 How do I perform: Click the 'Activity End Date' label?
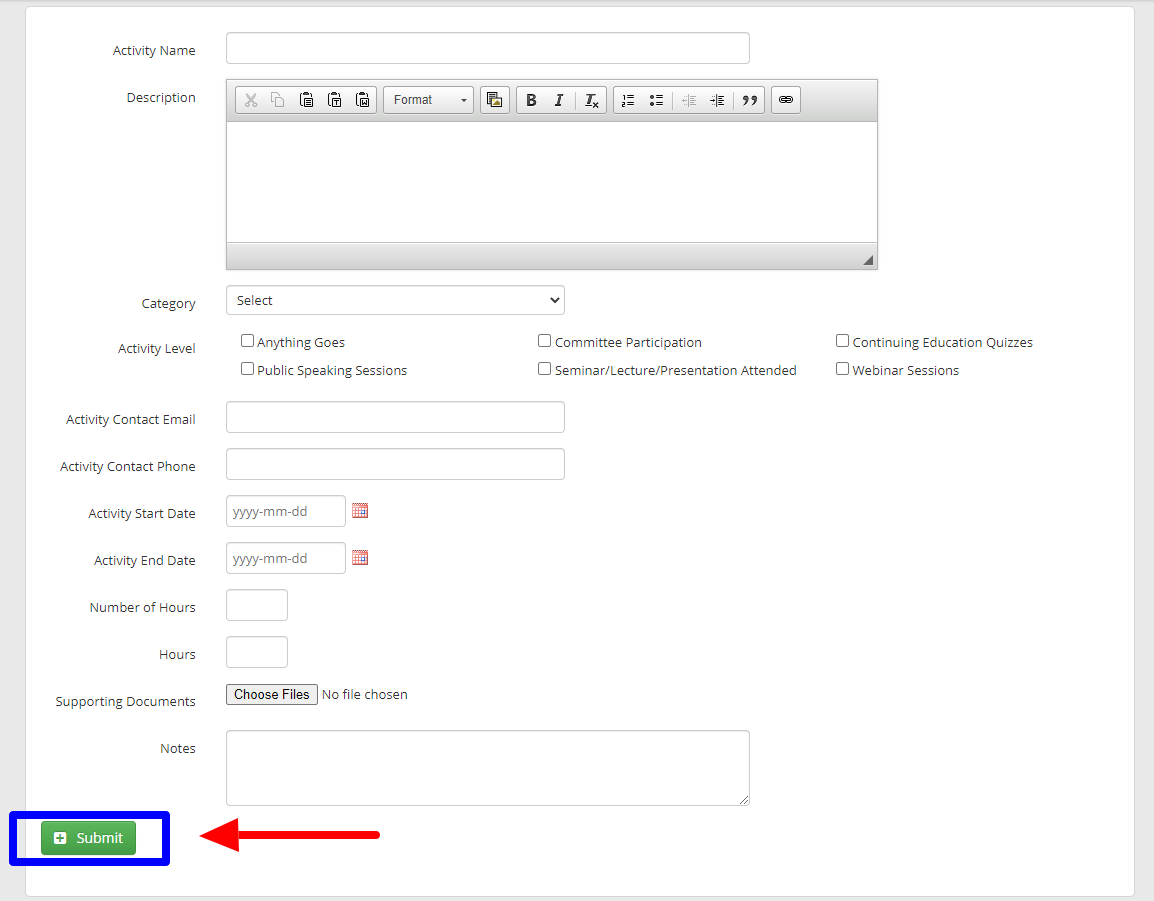click(x=145, y=560)
